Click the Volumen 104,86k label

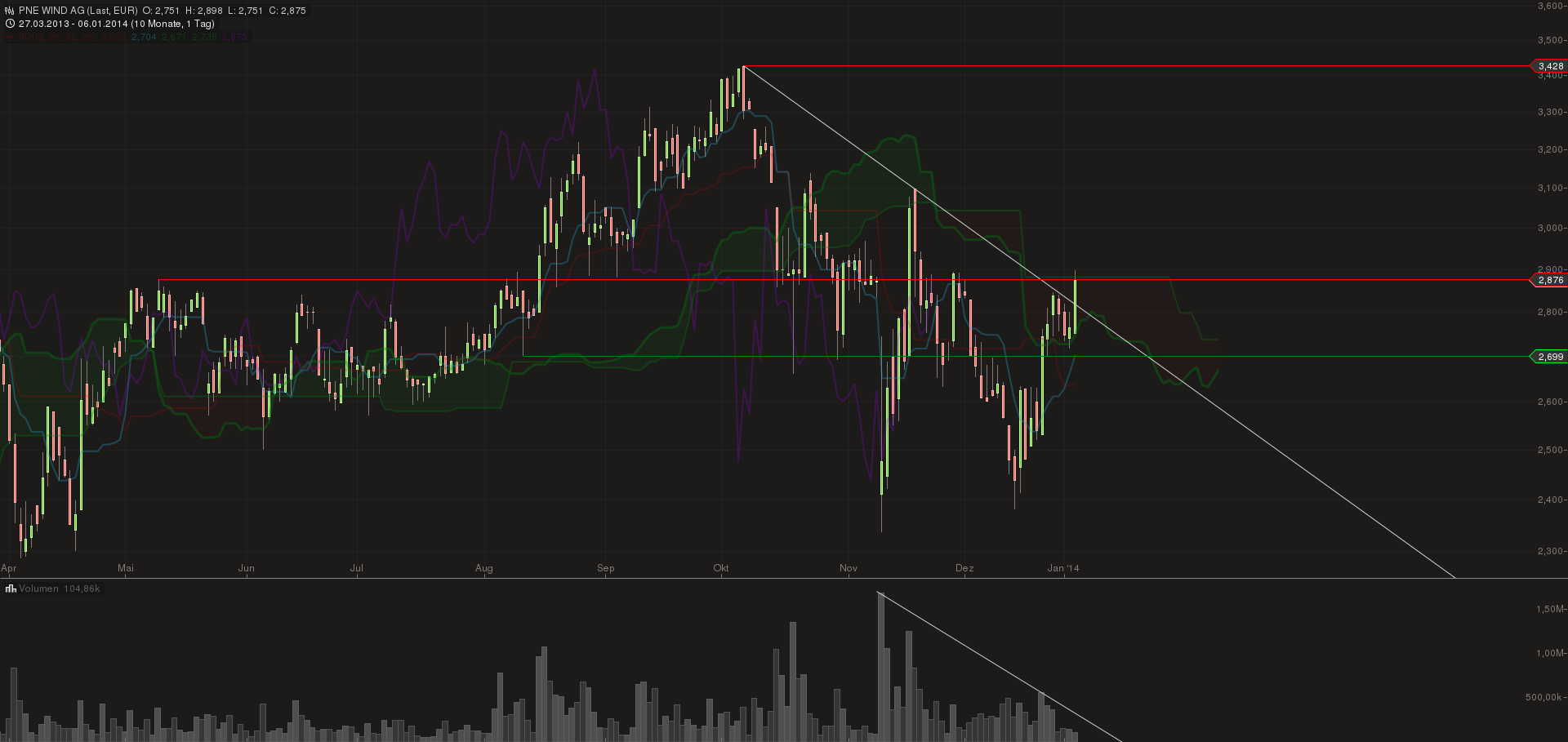pyautogui.click(x=60, y=589)
